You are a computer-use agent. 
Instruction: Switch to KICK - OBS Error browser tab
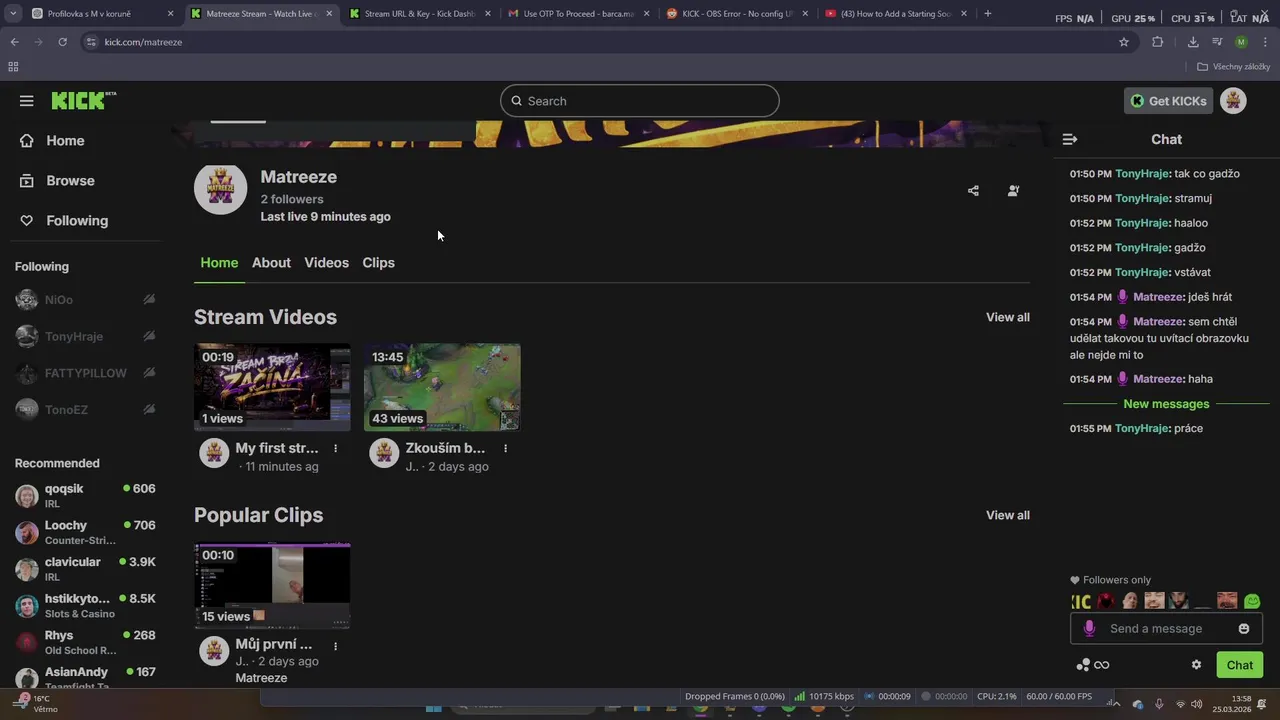[737, 14]
